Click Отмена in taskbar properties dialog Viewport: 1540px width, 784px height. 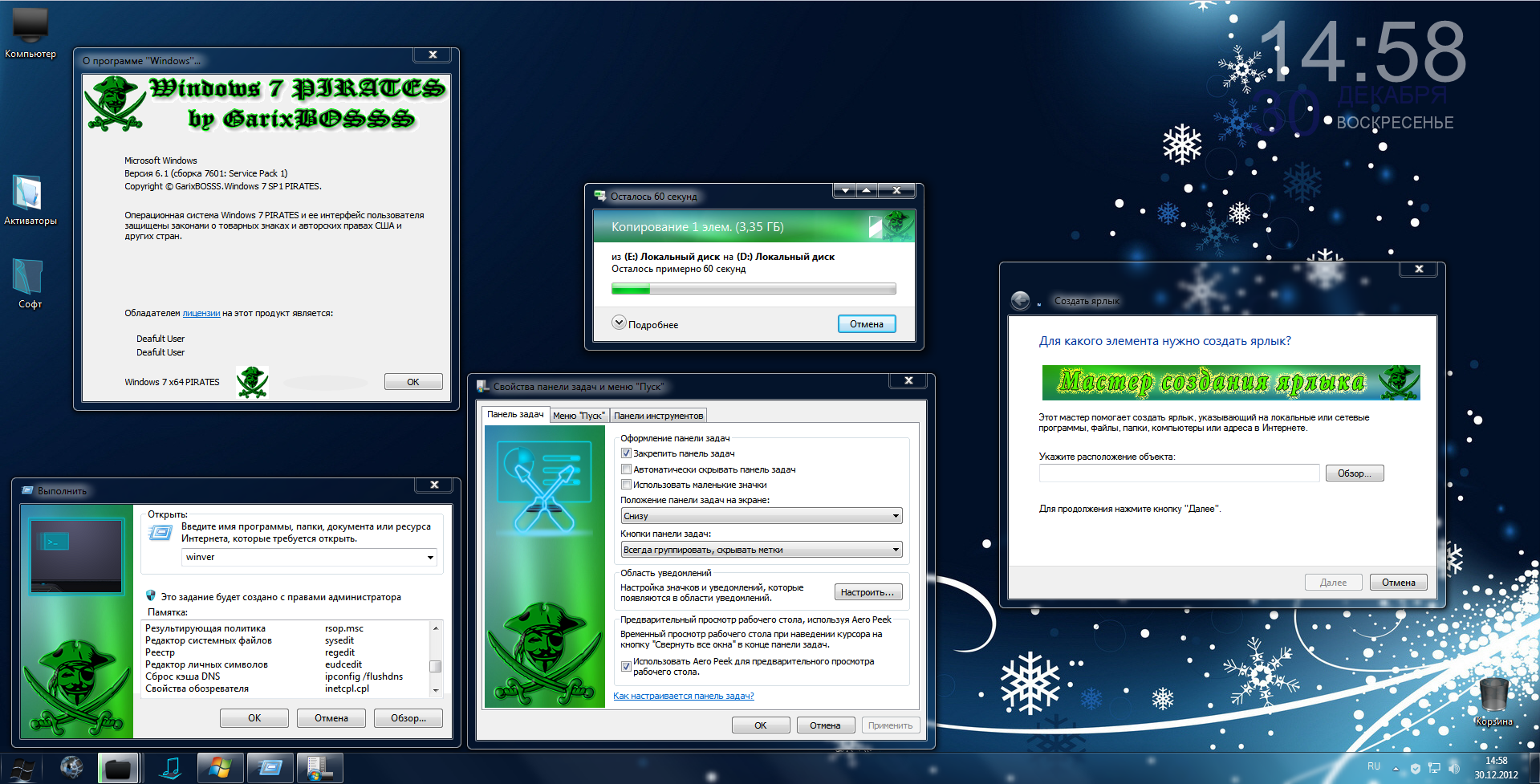(x=825, y=725)
